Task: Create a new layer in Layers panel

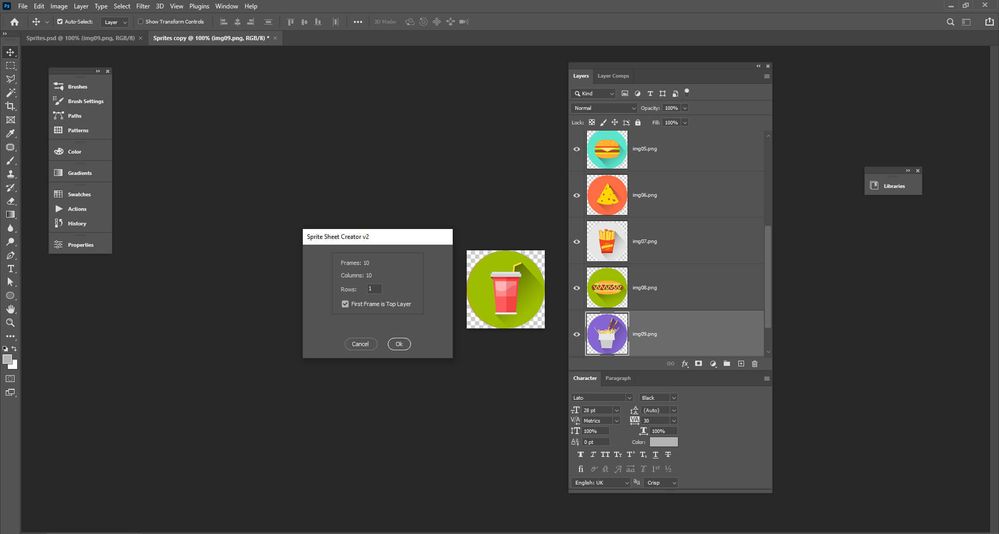Action: click(740, 364)
